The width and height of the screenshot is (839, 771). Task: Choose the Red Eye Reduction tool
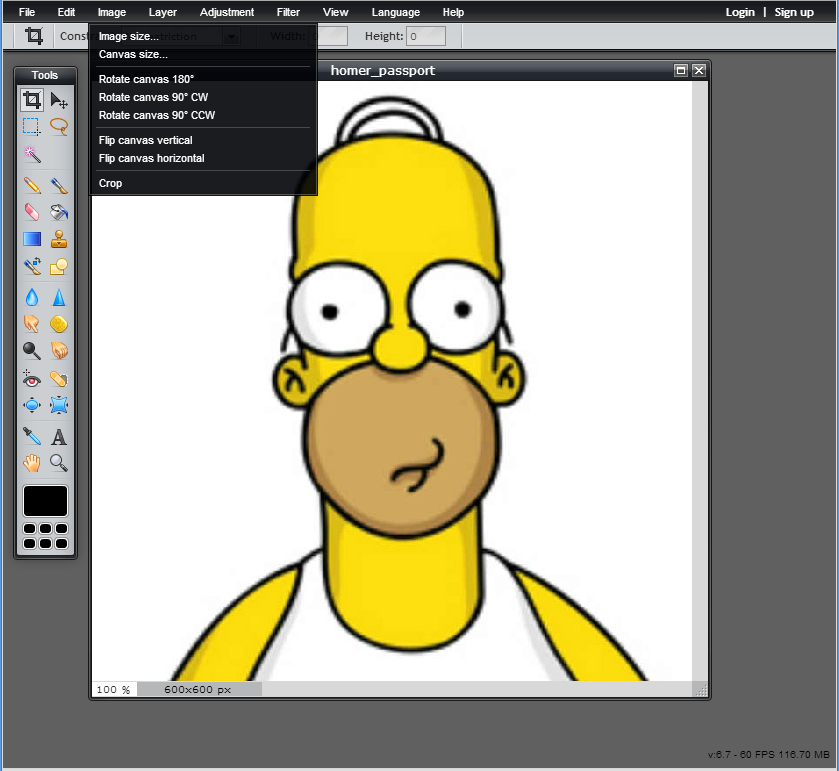point(32,378)
